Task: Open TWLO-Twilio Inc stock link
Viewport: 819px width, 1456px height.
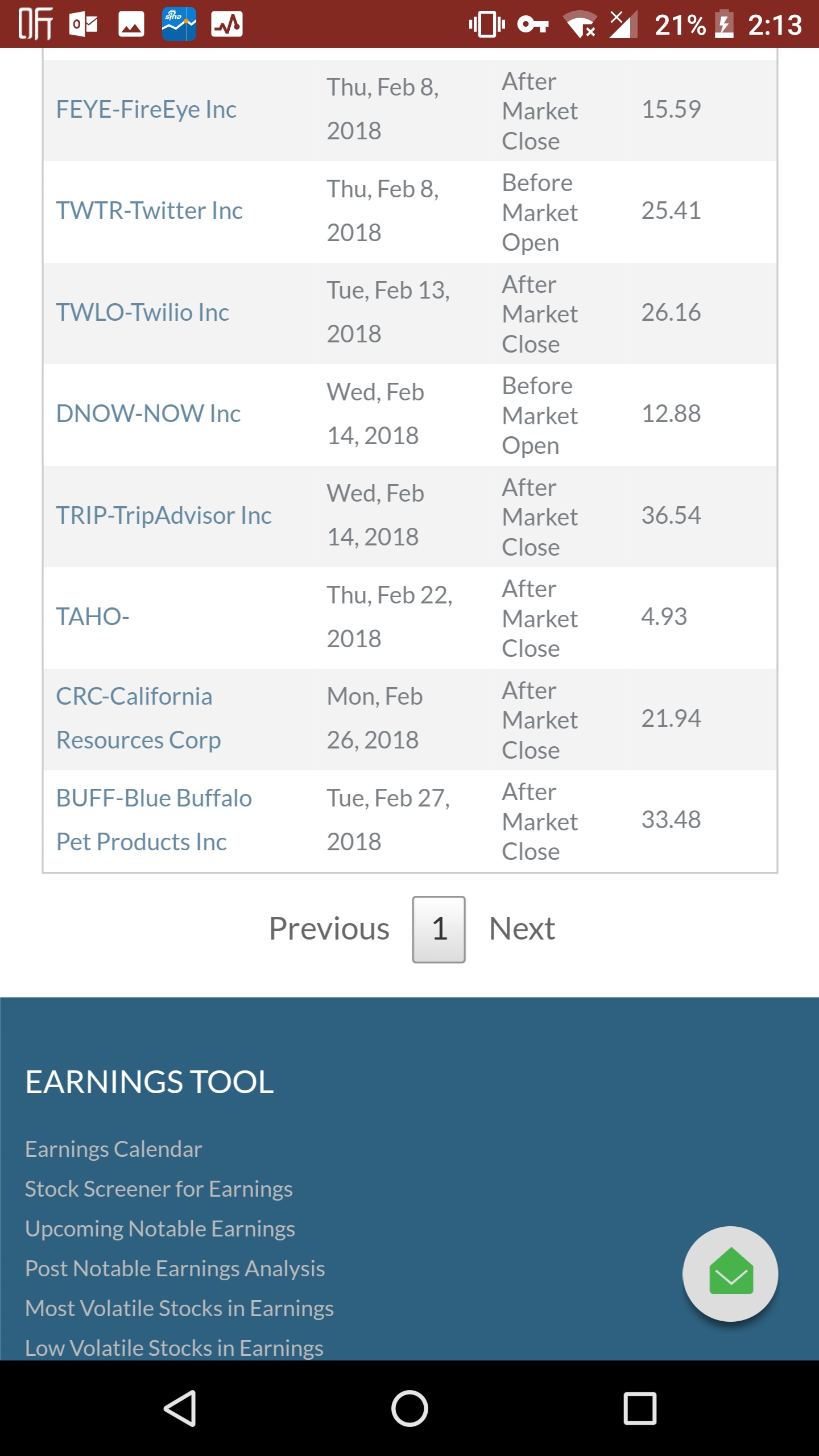Action: pyautogui.click(x=142, y=313)
